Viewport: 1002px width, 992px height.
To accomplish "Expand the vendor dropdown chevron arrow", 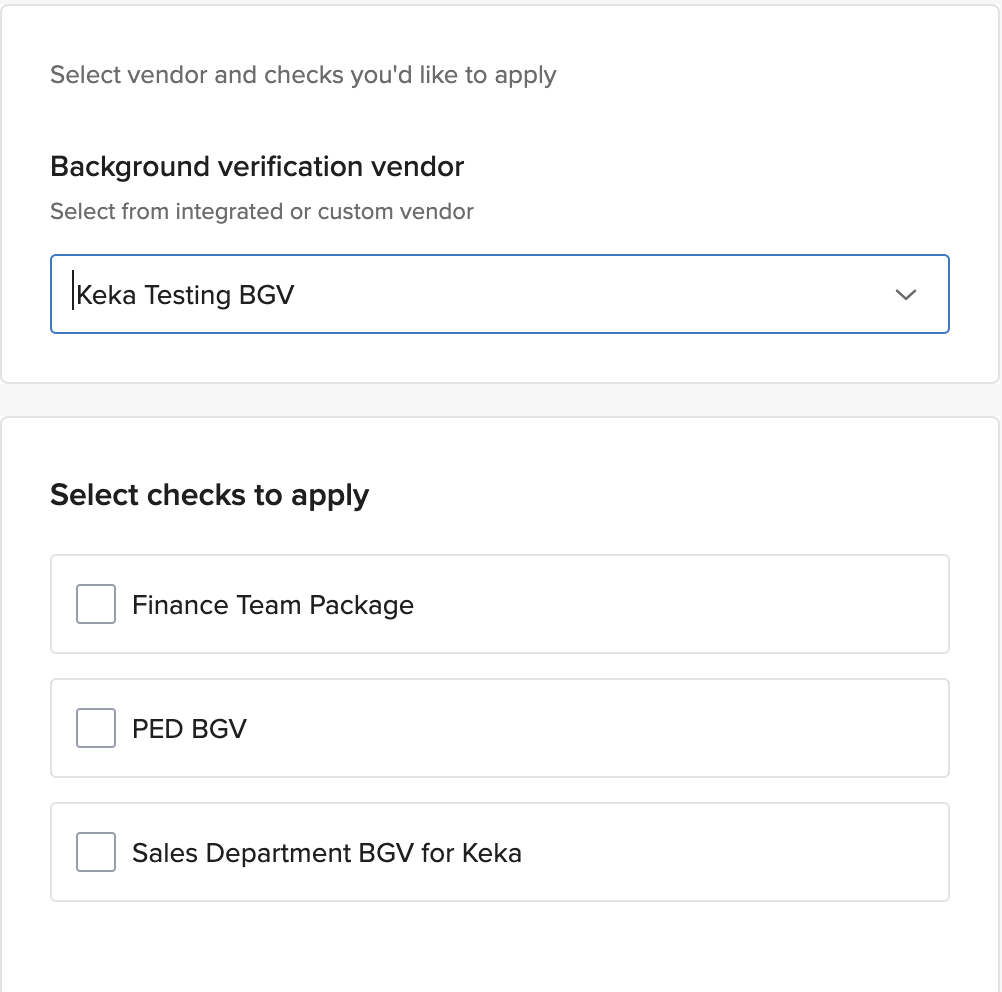I will [906, 294].
